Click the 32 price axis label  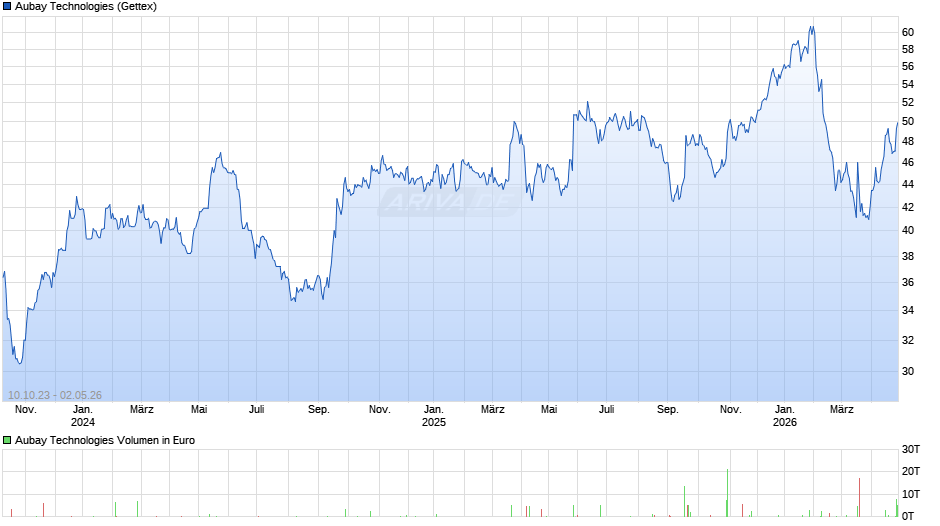point(908,340)
